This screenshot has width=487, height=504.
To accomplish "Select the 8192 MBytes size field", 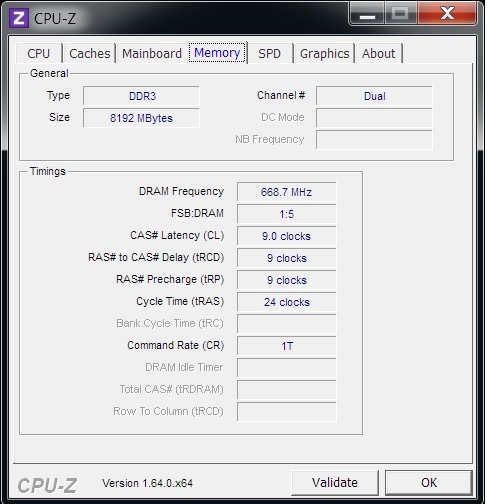I will point(141,118).
